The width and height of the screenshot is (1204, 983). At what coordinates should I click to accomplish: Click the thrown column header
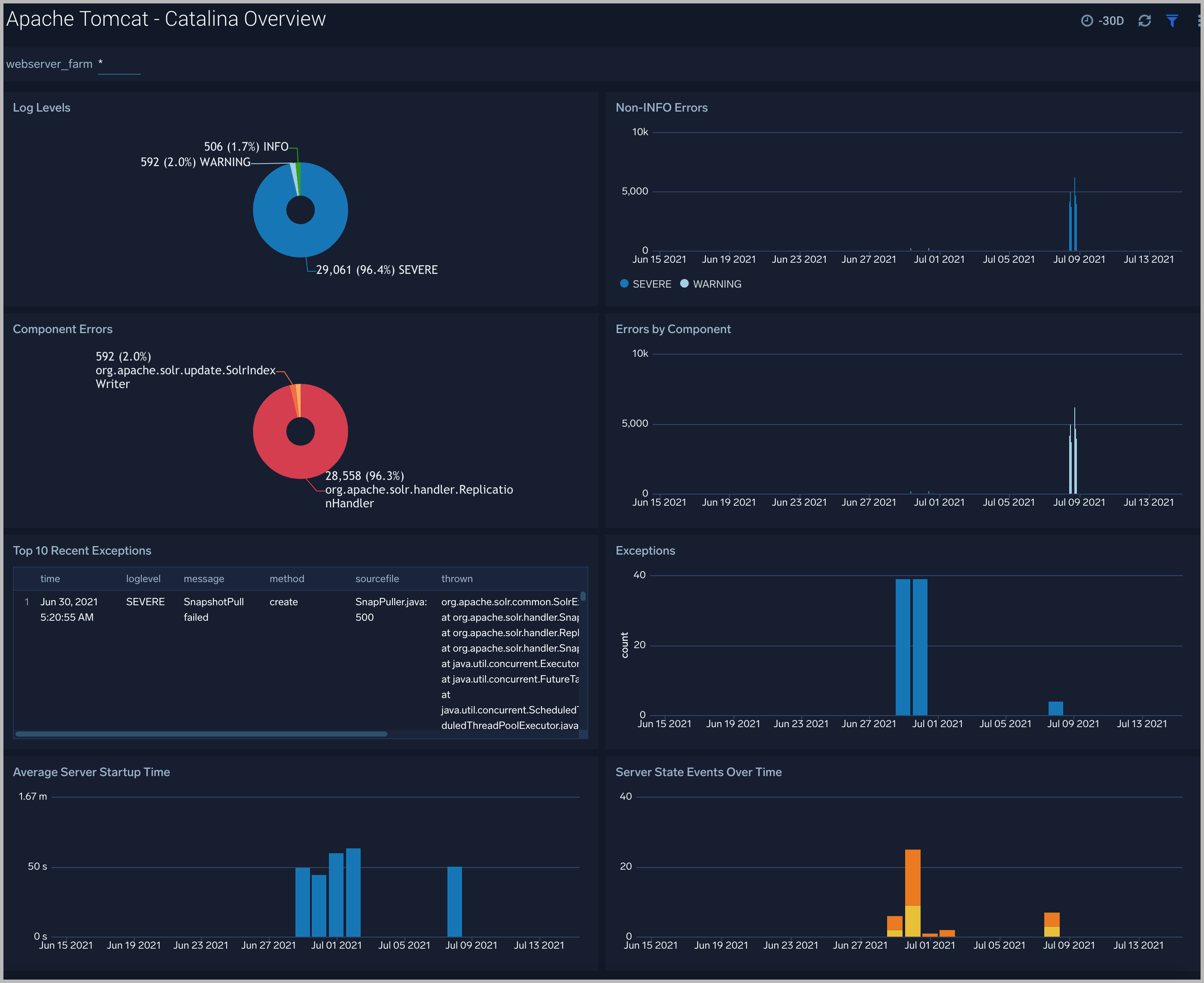(456, 579)
